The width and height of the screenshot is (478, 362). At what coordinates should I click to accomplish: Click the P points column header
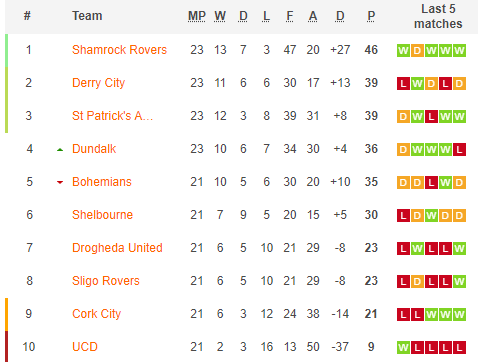[x=371, y=16]
